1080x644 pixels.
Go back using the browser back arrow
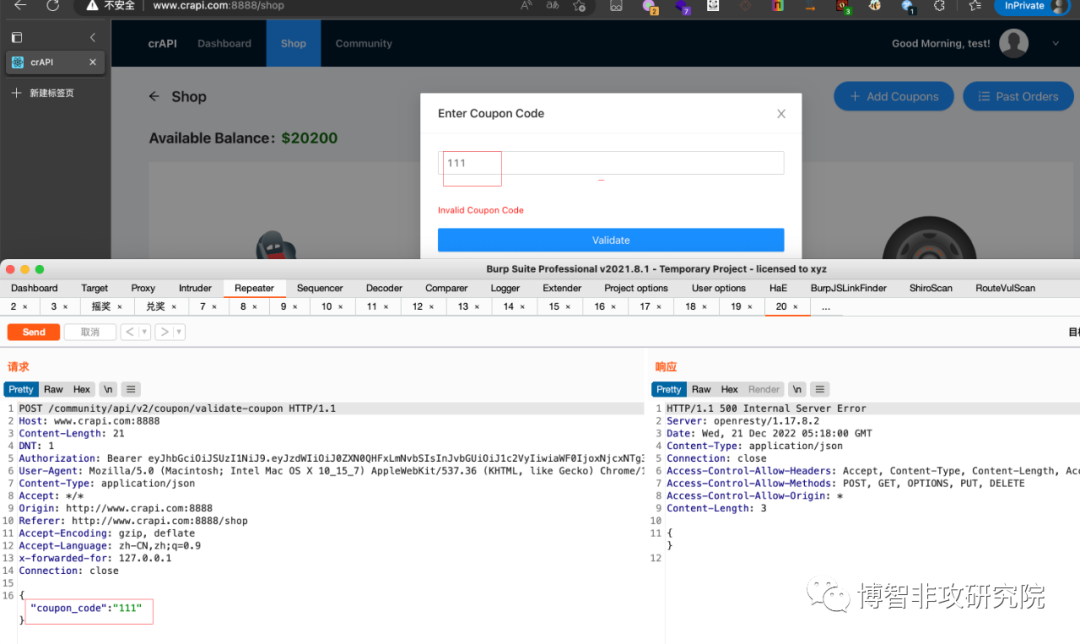[20, 5]
